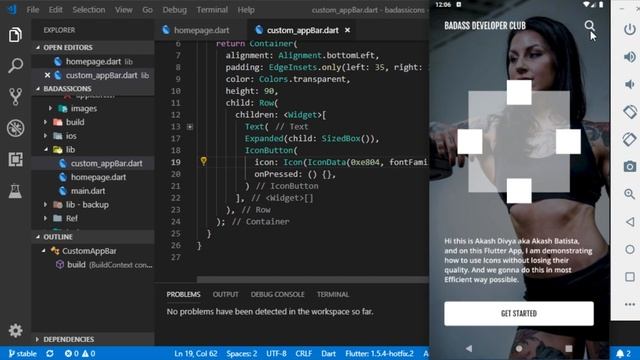This screenshot has width=640, height=360.
Task: Raise volume in emulator toolbar
Action: (629, 57)
